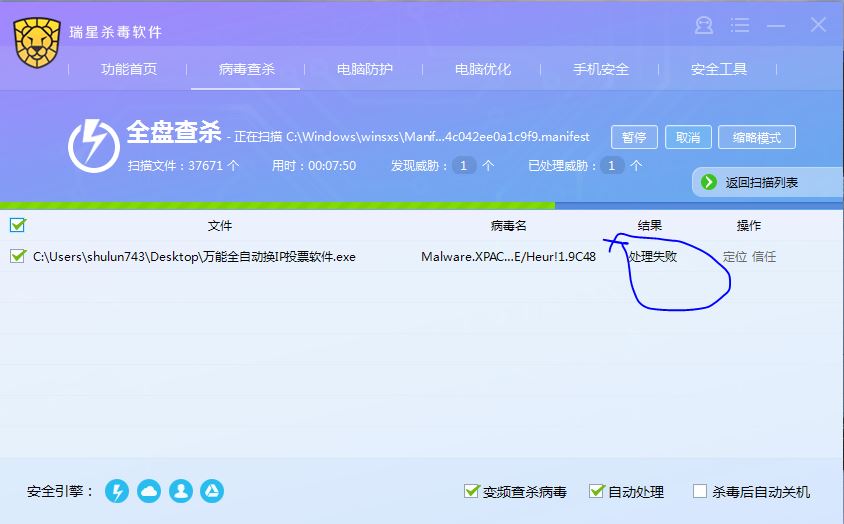The width and height of the screenshot is (844, 524).
Task: Open the user account icon
Action: 704,25
